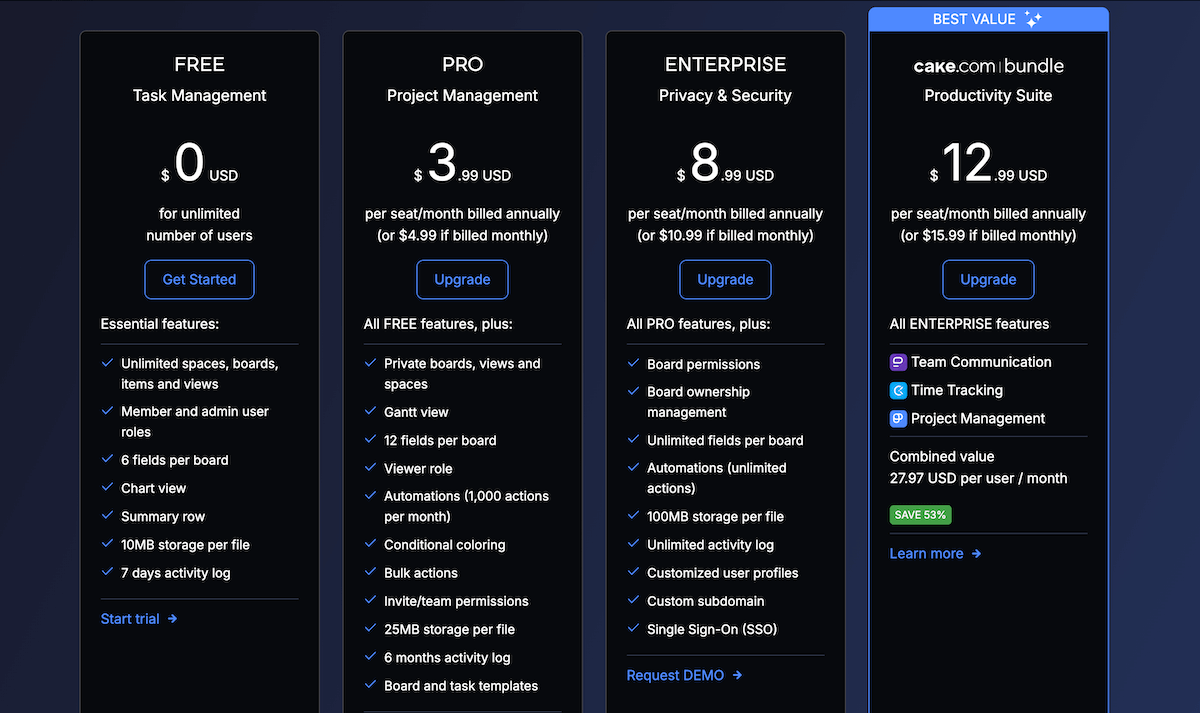Click the arrow next to Learn more
Viewport: 1200px width, 713px height.
(x=975, y=553)
